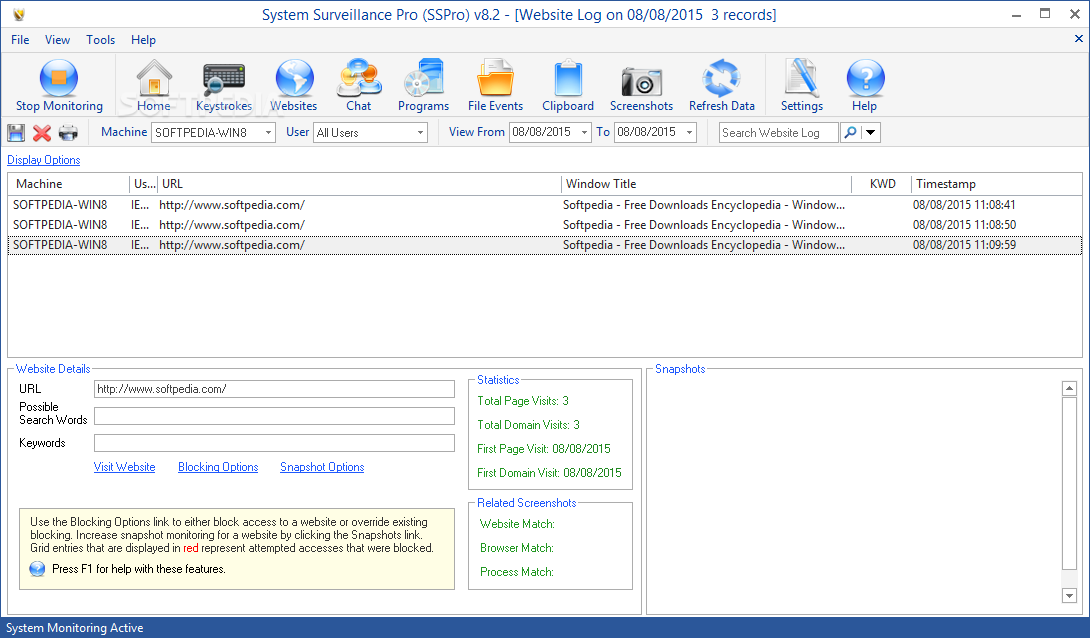Viewport: 1090px width, 638px height.
Task: Select the row timestamped 08/08/2015 11:09:59
Action: (545, 245)
